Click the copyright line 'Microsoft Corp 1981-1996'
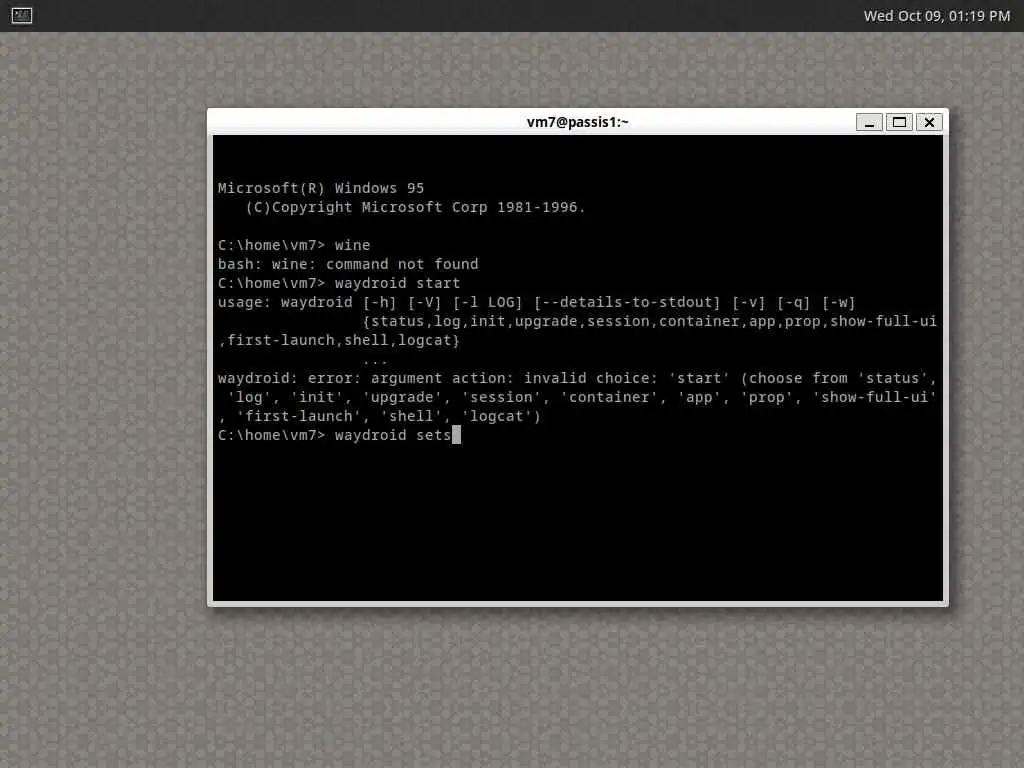Screen dimensions: 1024x768 (415, 207)
